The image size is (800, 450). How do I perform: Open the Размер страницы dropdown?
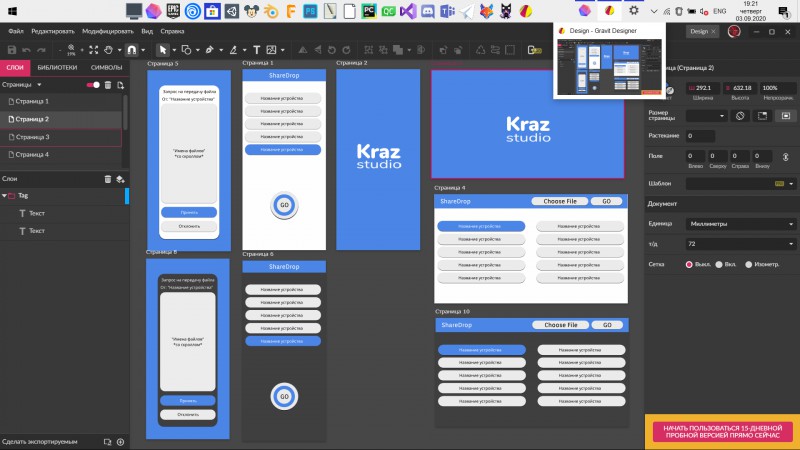tap(706, 116)
